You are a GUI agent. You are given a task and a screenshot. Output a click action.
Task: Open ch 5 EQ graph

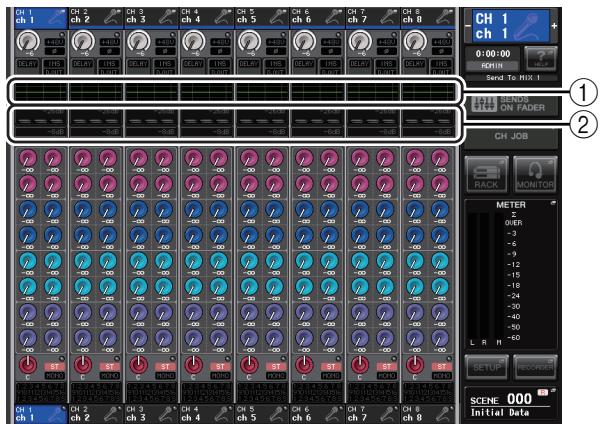(262, 92)
